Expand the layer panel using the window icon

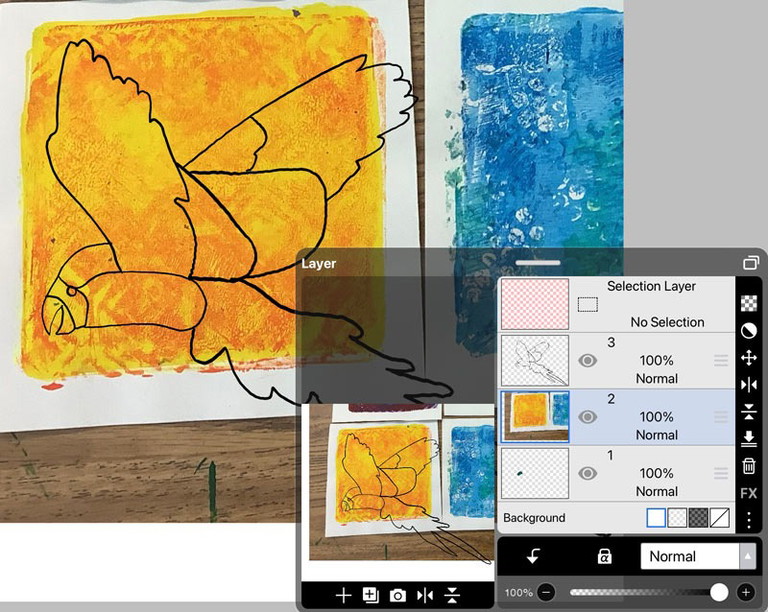pyautogui.click(x=751, y=263)
